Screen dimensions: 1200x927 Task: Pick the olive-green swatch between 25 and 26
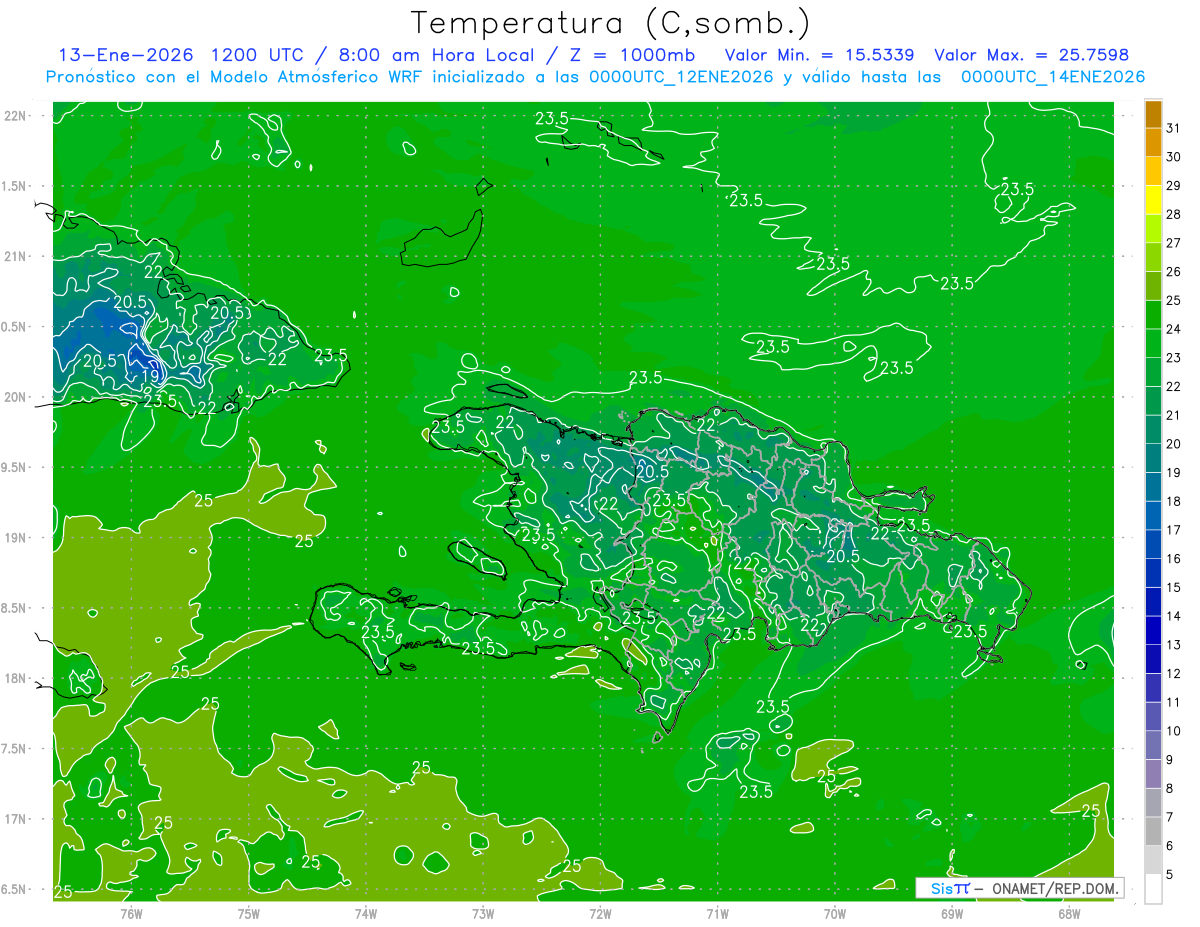(x=1153, y=286)
